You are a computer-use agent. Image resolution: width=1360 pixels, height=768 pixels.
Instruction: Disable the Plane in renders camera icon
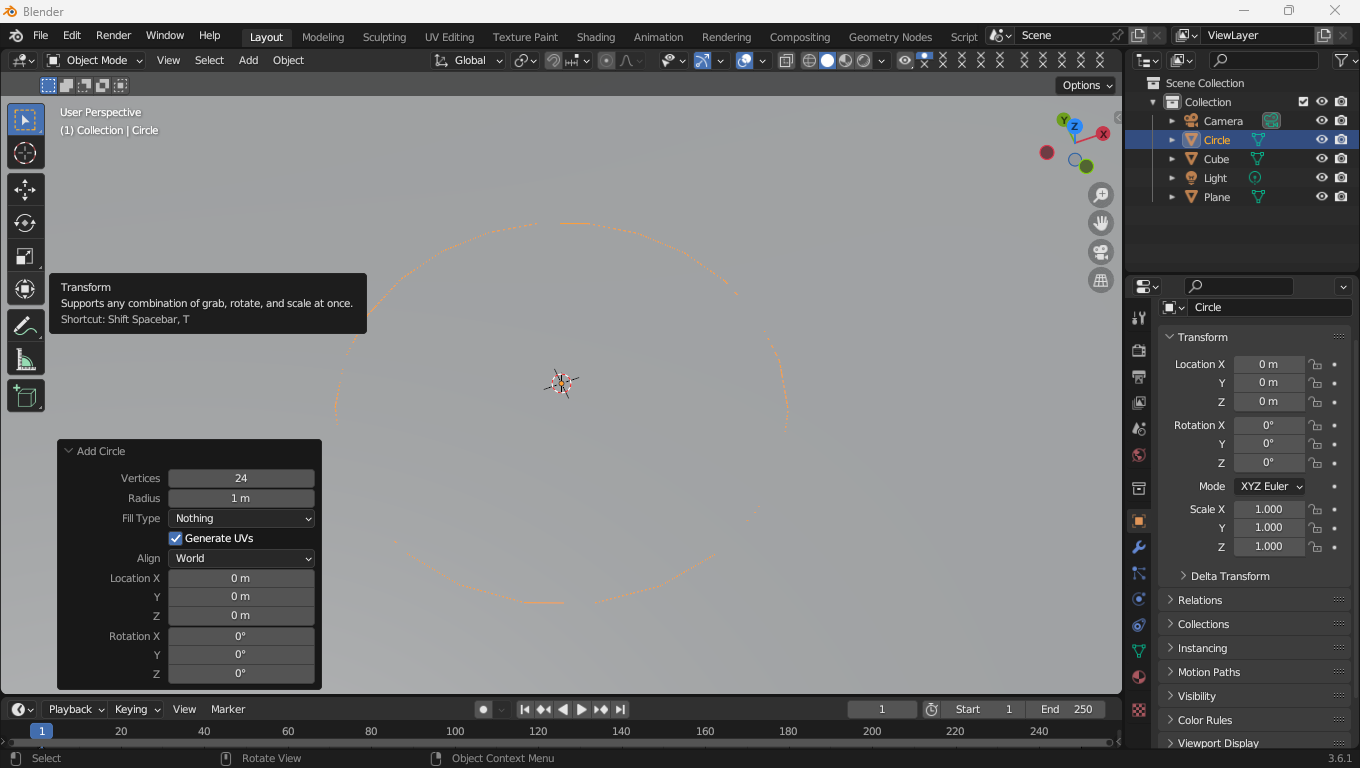point(1341,197)
